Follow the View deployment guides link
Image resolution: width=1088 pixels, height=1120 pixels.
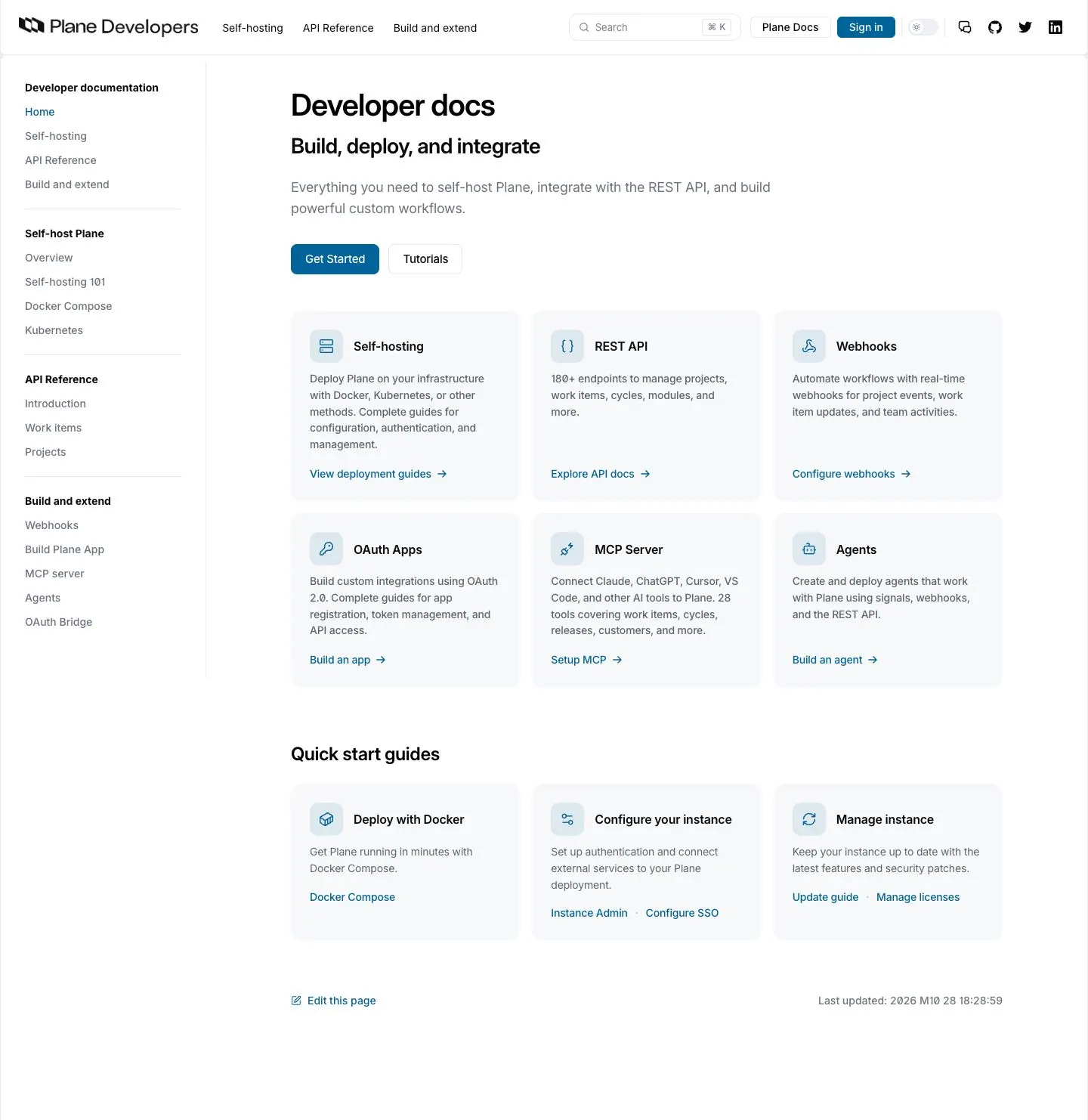click(379, 474)
